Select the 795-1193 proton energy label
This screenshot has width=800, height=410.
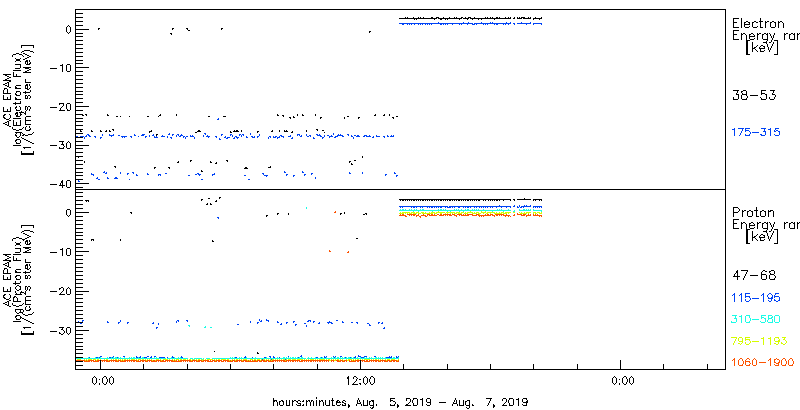click(x=759, y=341)
